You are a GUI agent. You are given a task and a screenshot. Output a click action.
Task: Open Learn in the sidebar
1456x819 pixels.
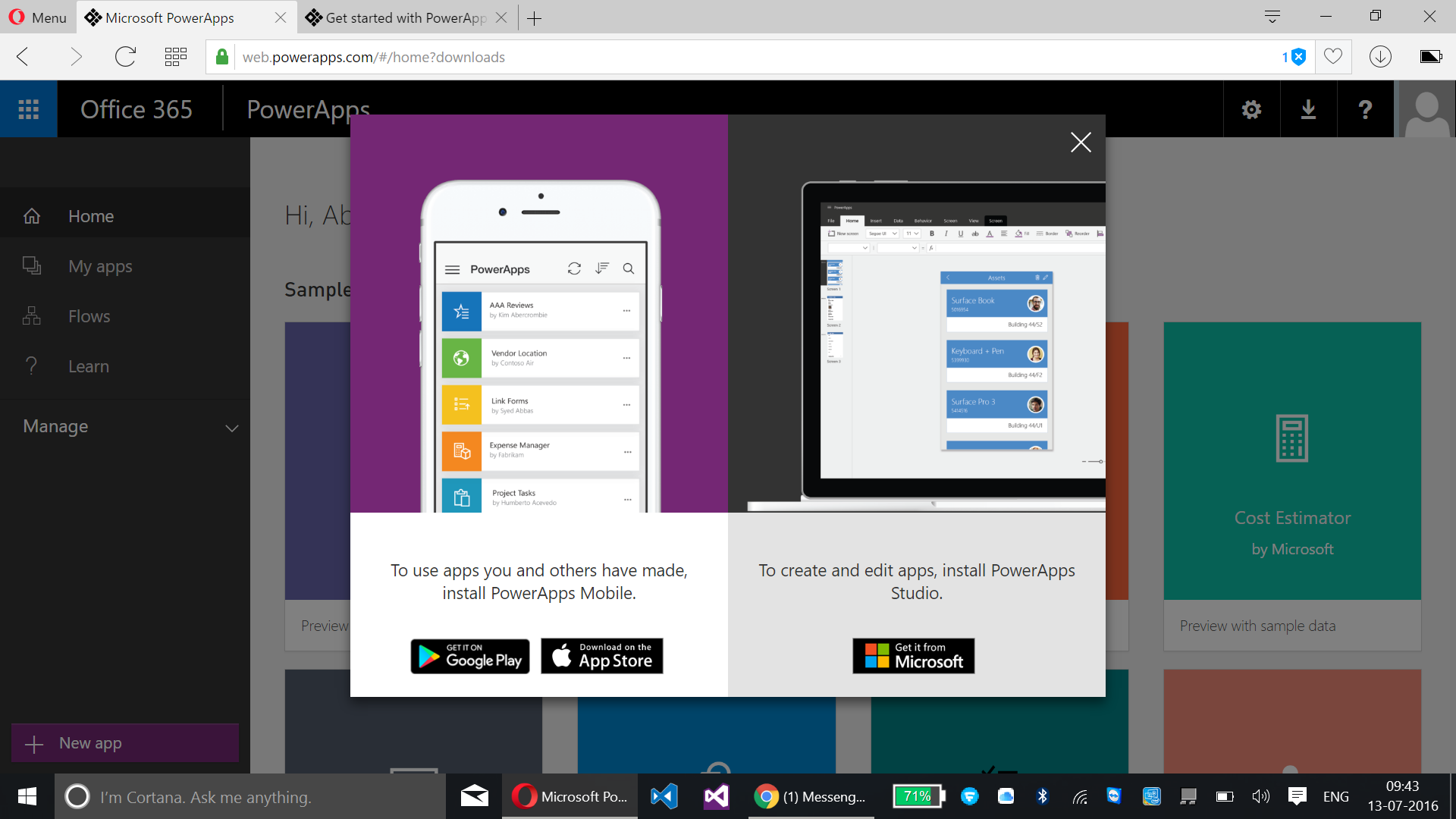(125, 366)
